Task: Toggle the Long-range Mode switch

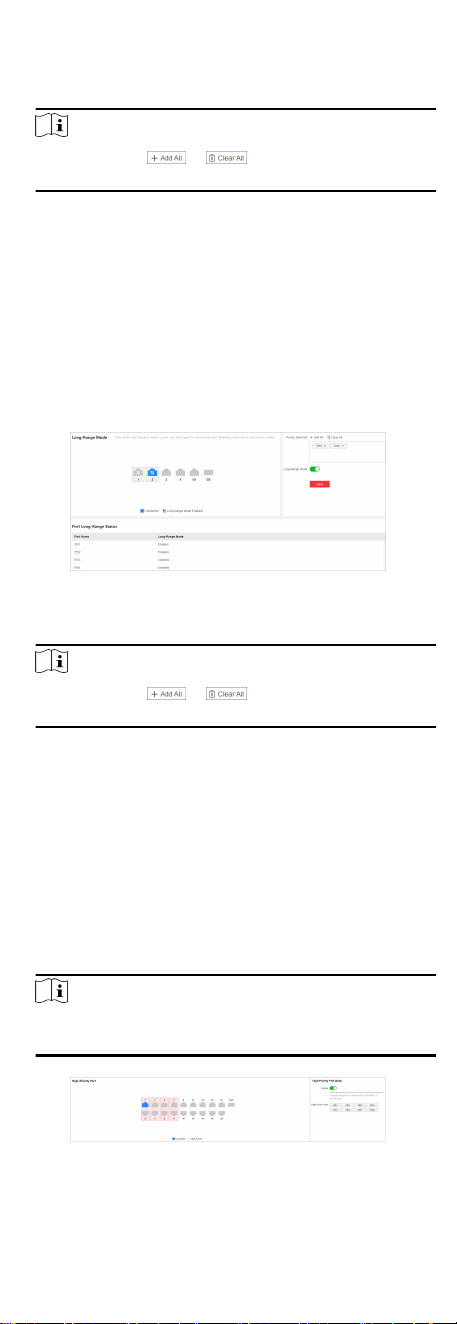Action: coord(314,467)
